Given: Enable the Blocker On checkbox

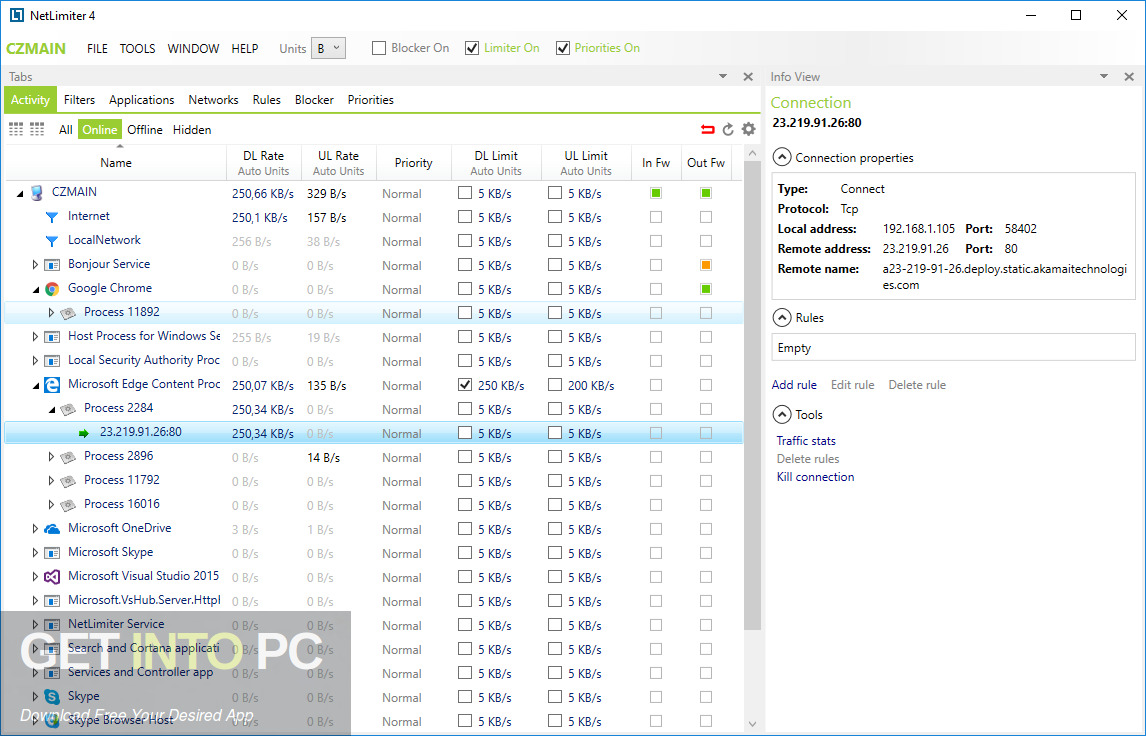Looking at the screenshot, I should [x=379, y=48].
